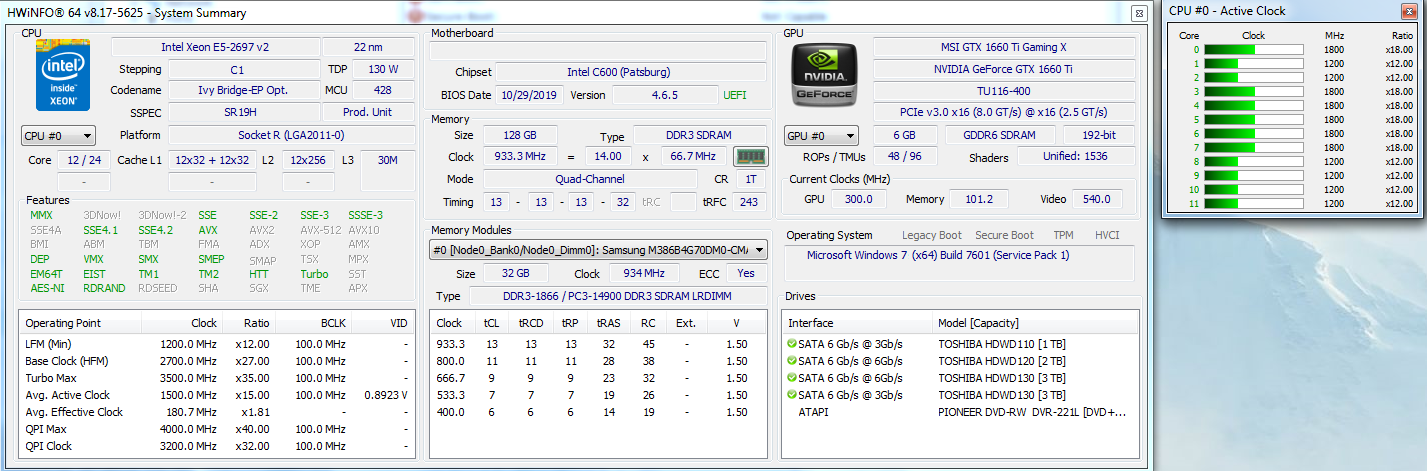Open the GPU #0 selector dropdown
This screenshot has width=1427, height=471.
pyautogui.click(x=822, y=135)
